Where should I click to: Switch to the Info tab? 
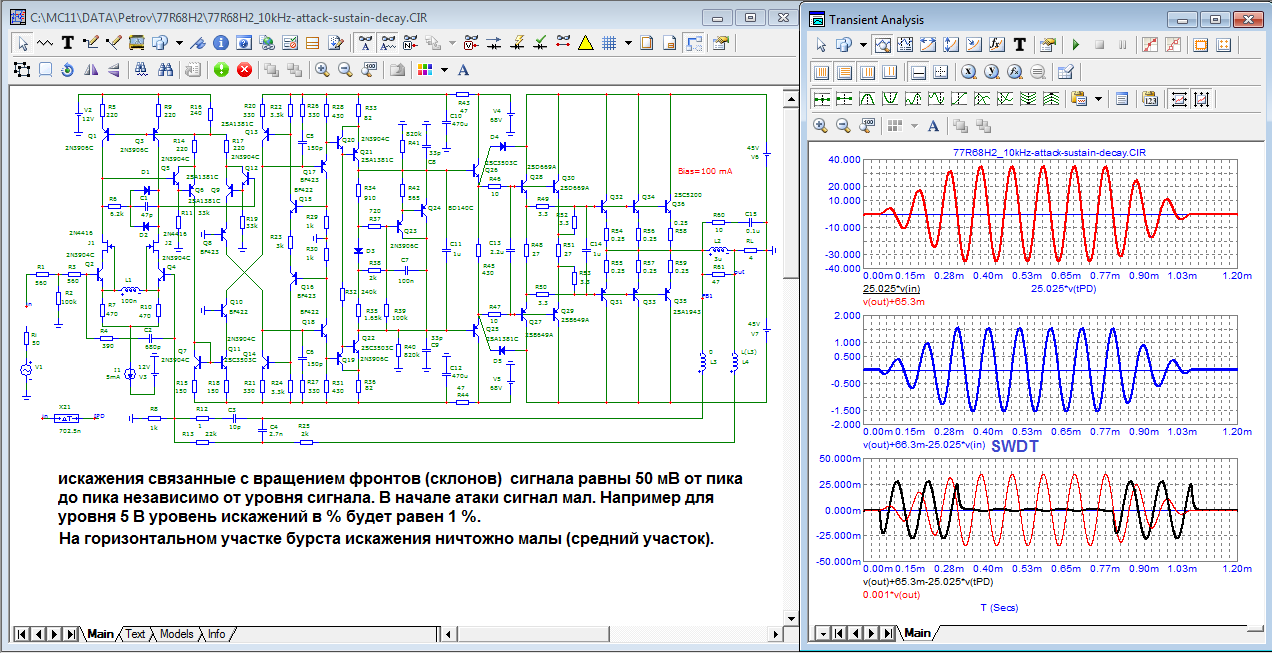216,634
